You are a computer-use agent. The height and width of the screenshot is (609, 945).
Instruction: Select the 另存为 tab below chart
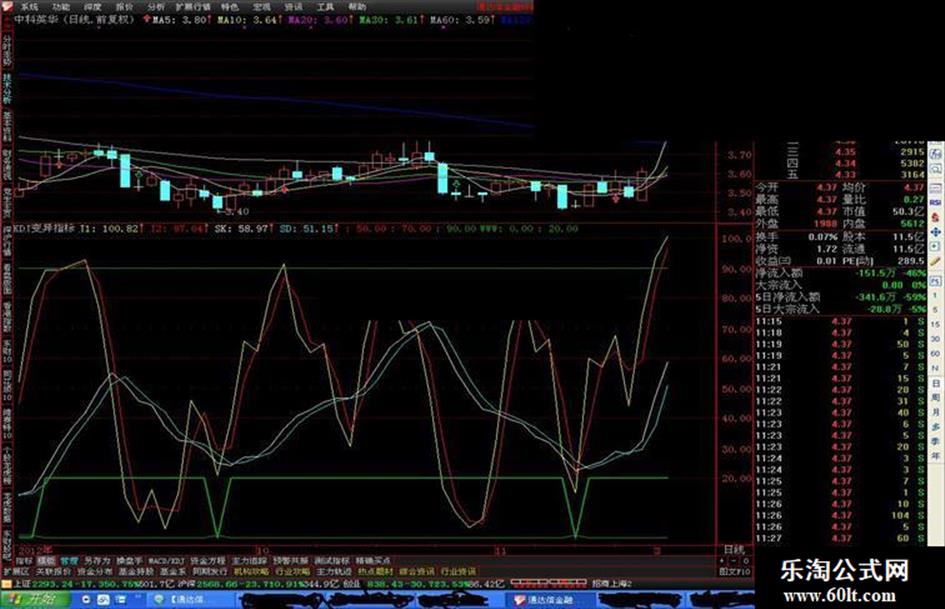tap(97, 561)
